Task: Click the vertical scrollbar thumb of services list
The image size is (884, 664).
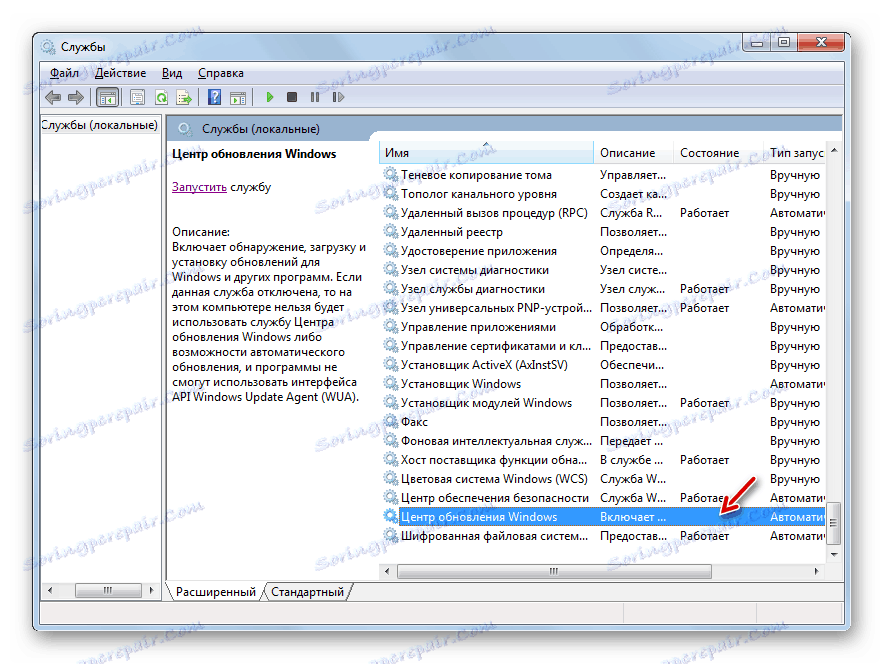Action: (834, 523)
